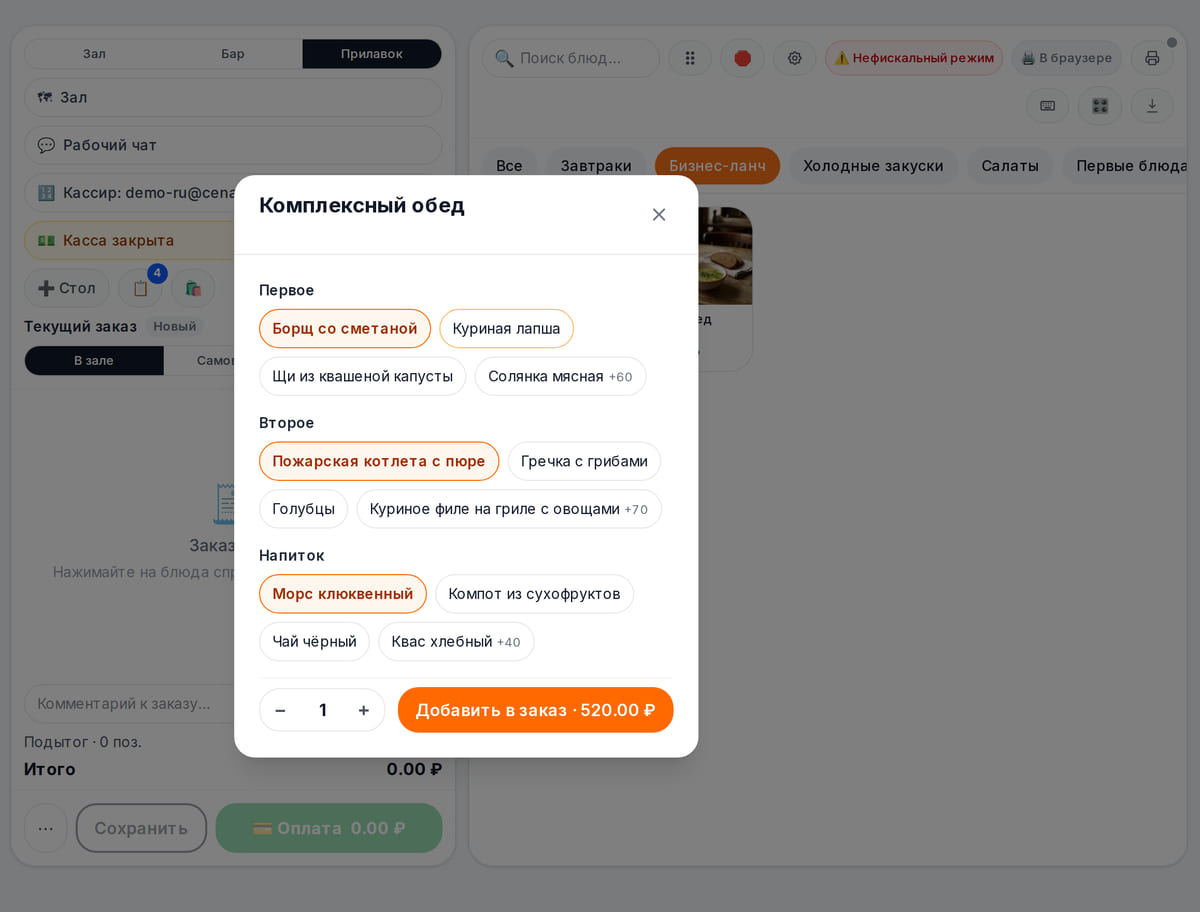Open Рабочий чат
This screenshot has width=1200, height=912.
pos(233,145)
